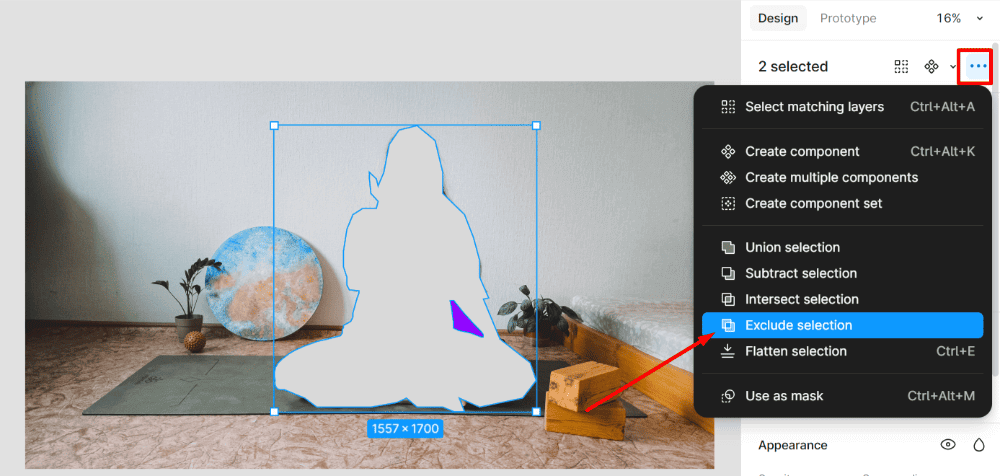Screen dimensions: 1000x476
Task: Switch to the Prototype tab
Action: (848, 19)
